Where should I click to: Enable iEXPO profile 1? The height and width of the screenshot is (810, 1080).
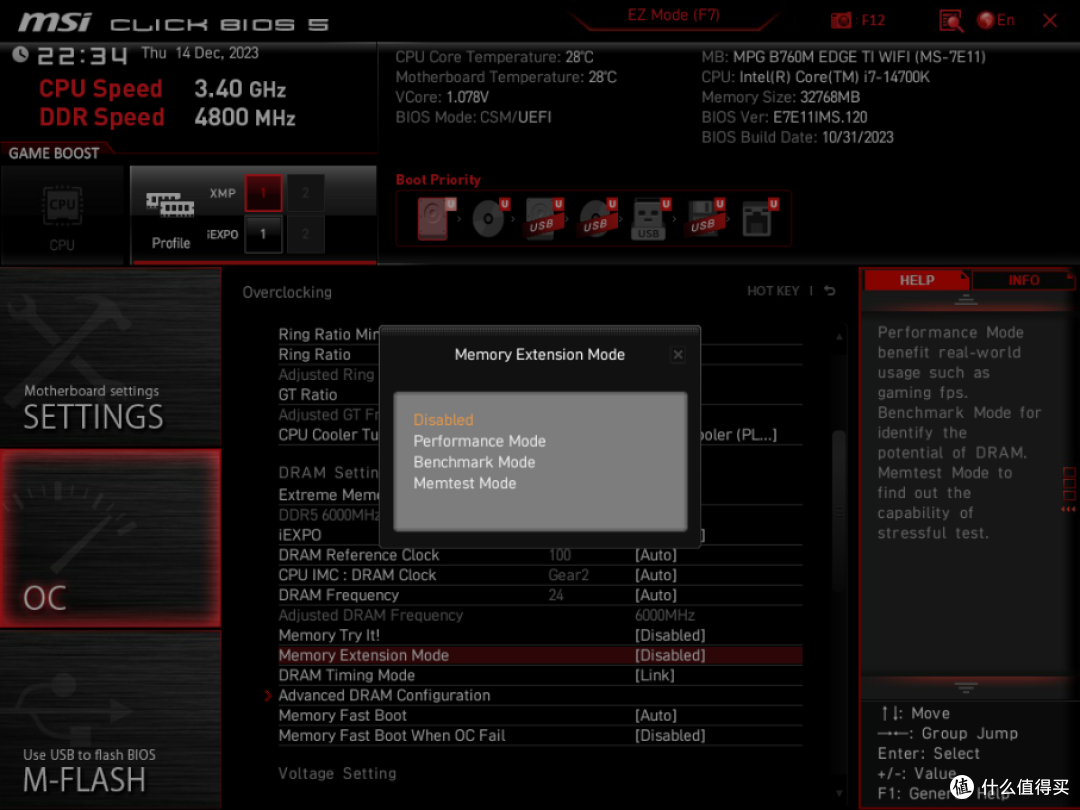[x=263, y=234]
